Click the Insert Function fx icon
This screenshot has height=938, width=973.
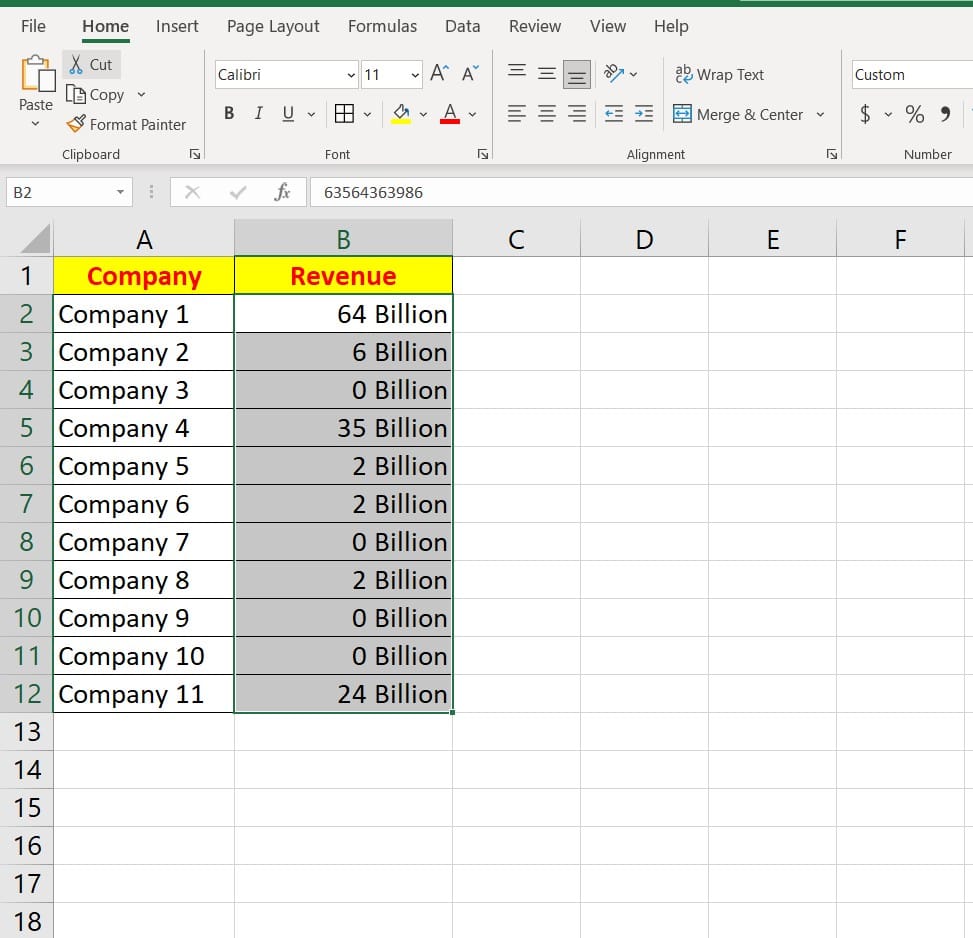tap(282, 192)
